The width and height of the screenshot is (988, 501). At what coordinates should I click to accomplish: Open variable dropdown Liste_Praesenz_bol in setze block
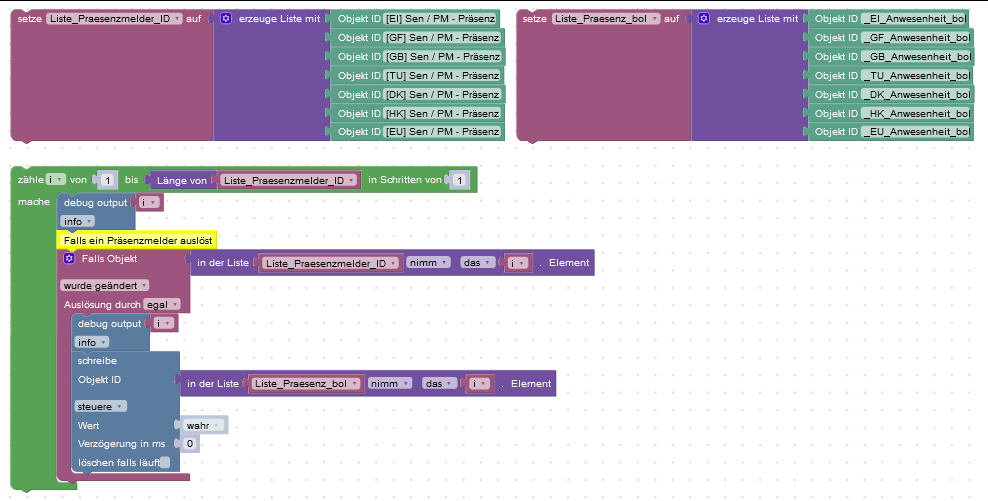pyautogui.click(x=606, y=18)
